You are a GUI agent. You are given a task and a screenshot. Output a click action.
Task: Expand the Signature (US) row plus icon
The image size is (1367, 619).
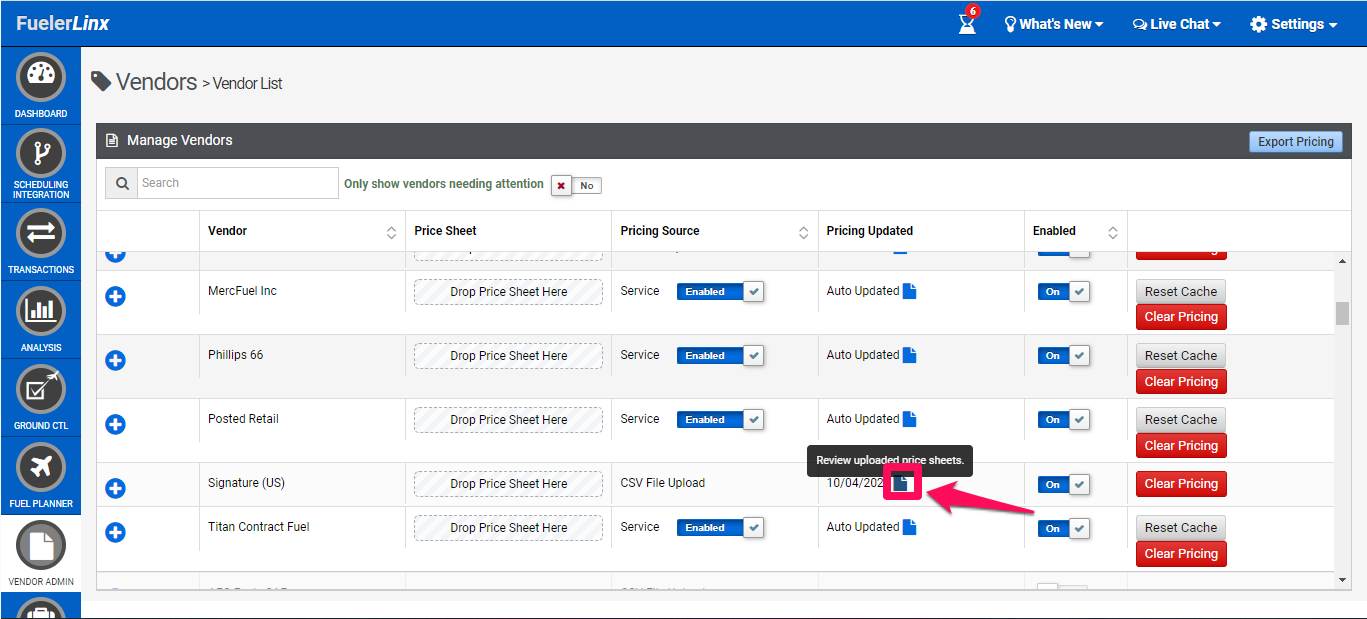coord(116,488)
